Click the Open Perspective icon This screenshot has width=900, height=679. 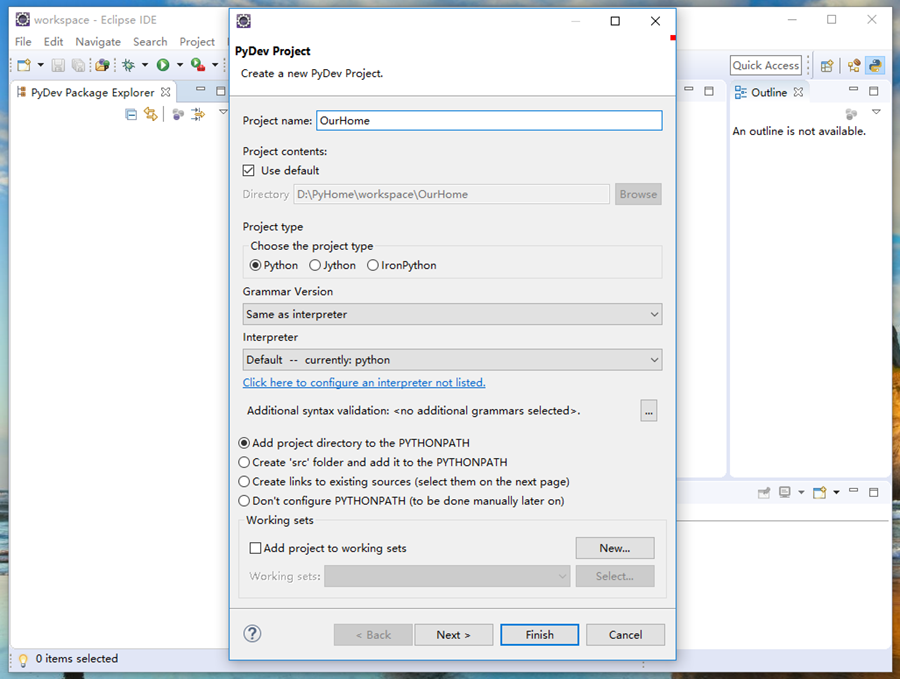827,65
